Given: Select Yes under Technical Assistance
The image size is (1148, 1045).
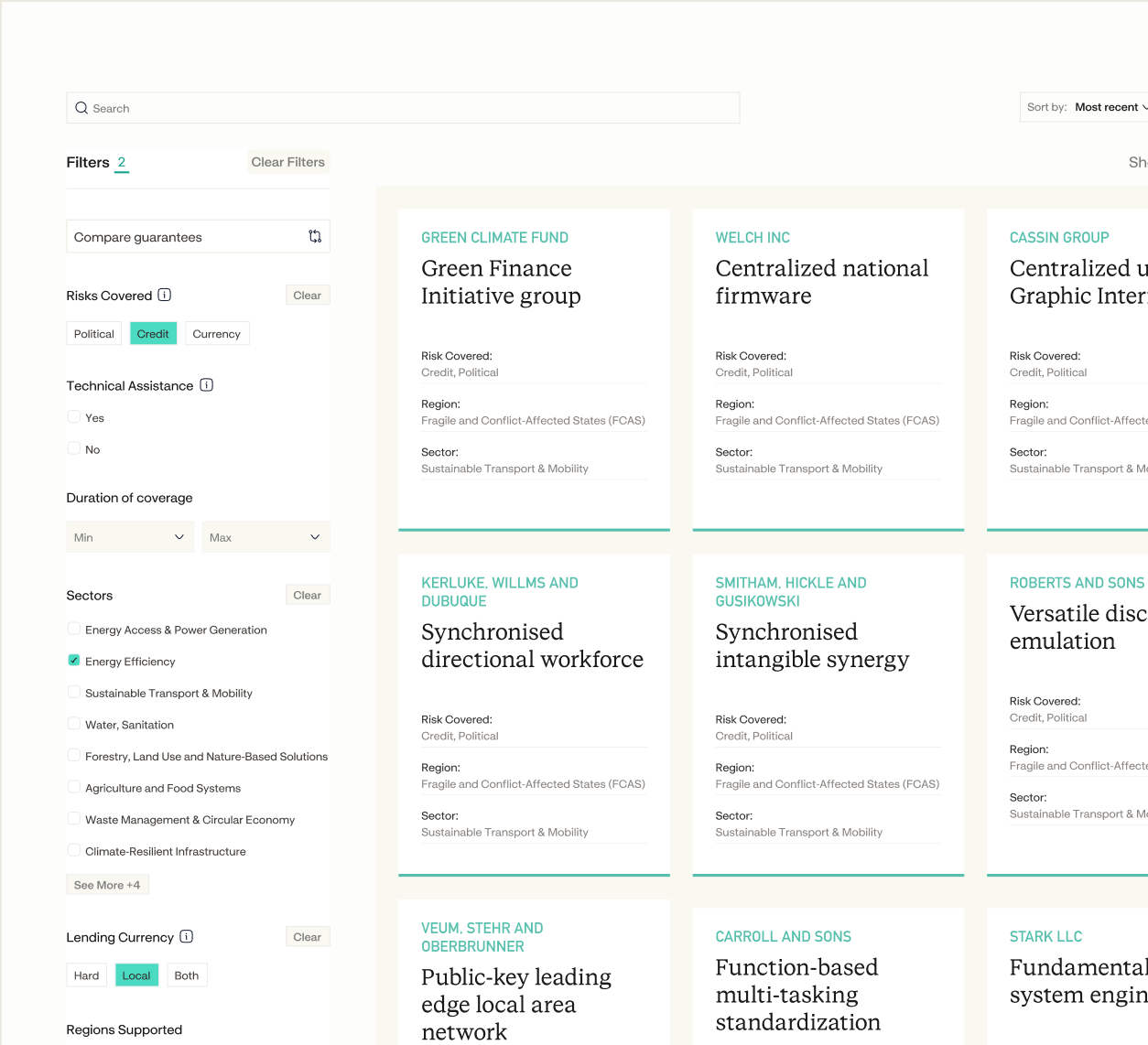Looking at the screenshot, I should 73,417.
